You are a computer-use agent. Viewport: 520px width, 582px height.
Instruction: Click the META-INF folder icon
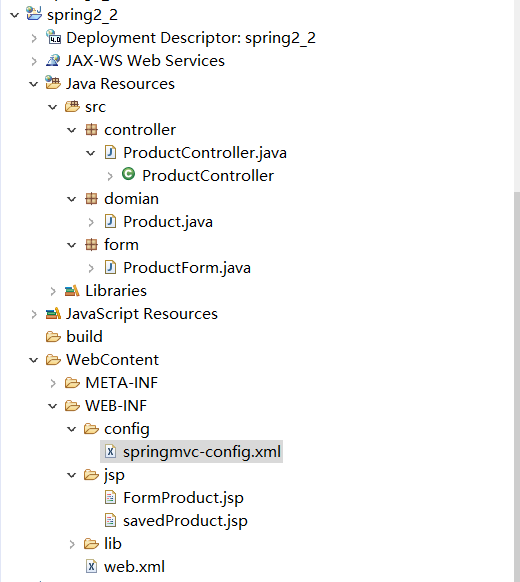(72, 383)
